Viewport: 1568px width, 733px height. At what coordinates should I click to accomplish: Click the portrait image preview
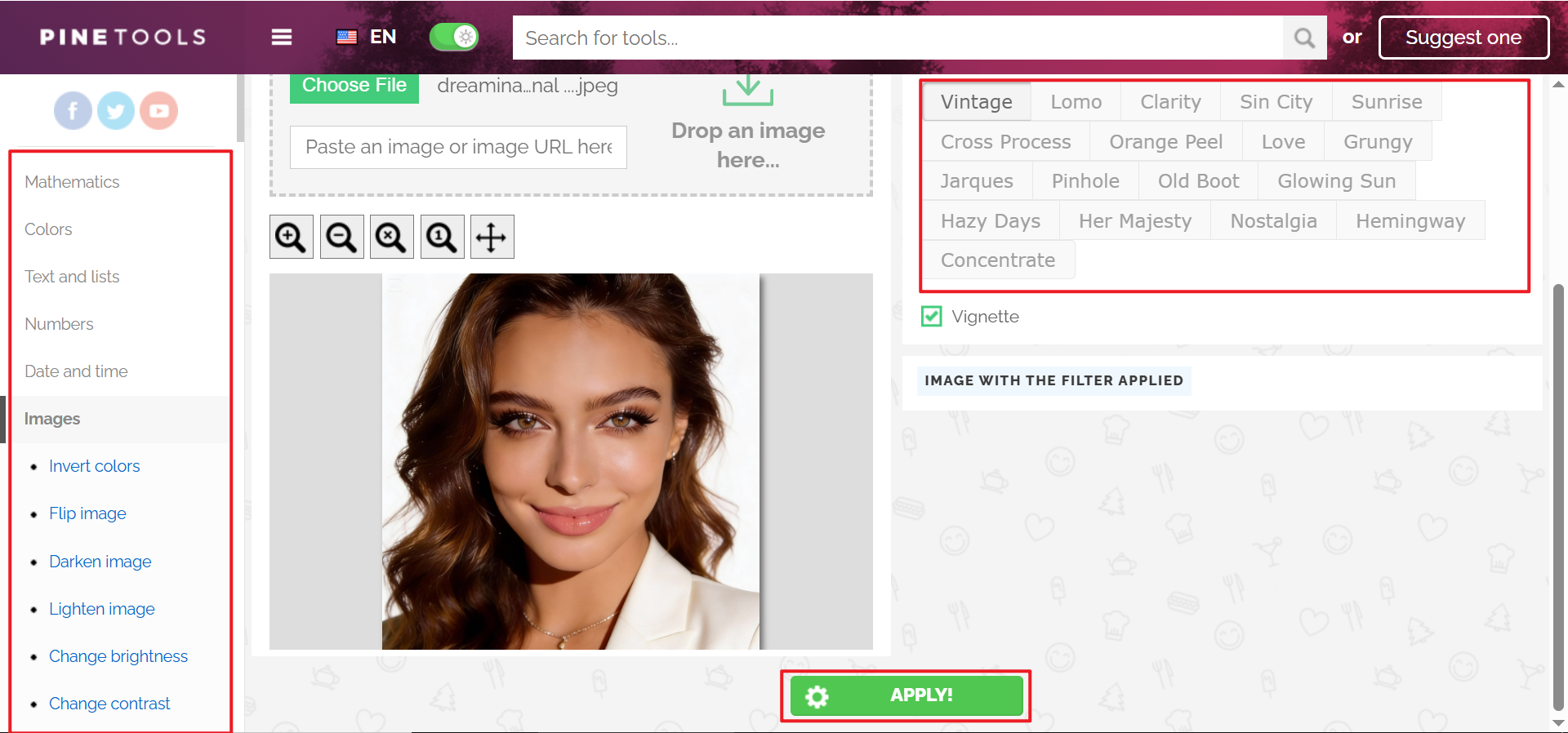[571, 461]
